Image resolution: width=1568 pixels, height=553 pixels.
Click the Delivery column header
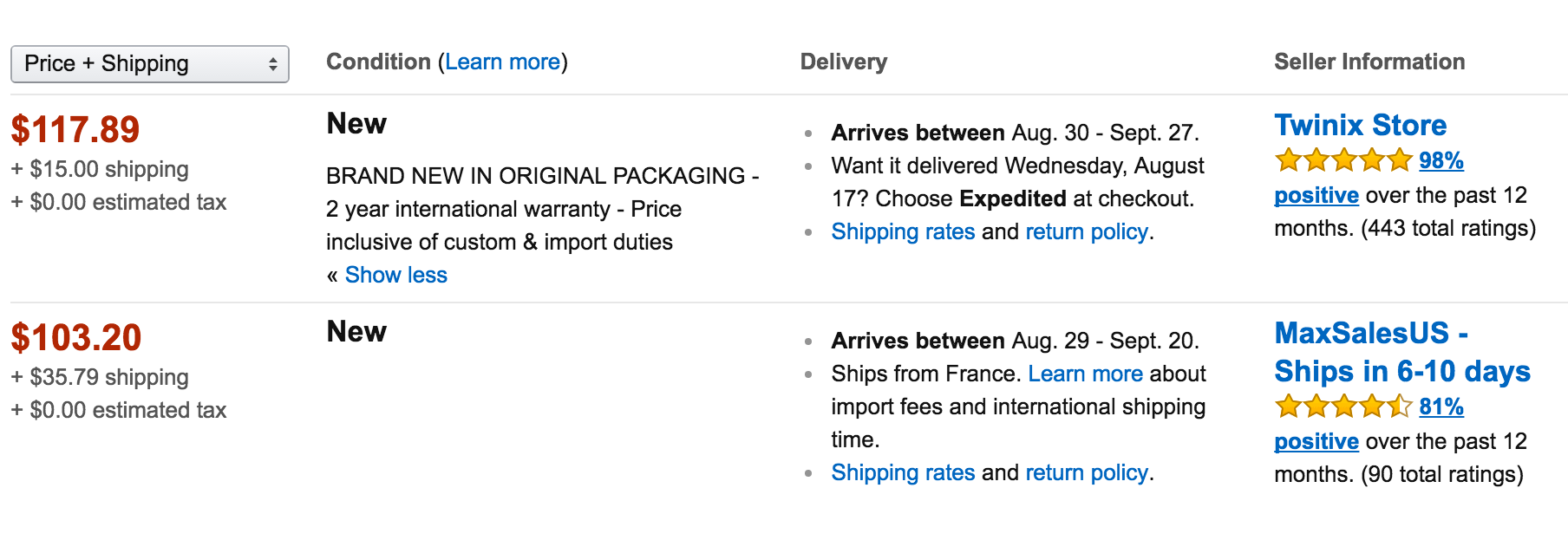pyautogui.click(x=843, y=62)
